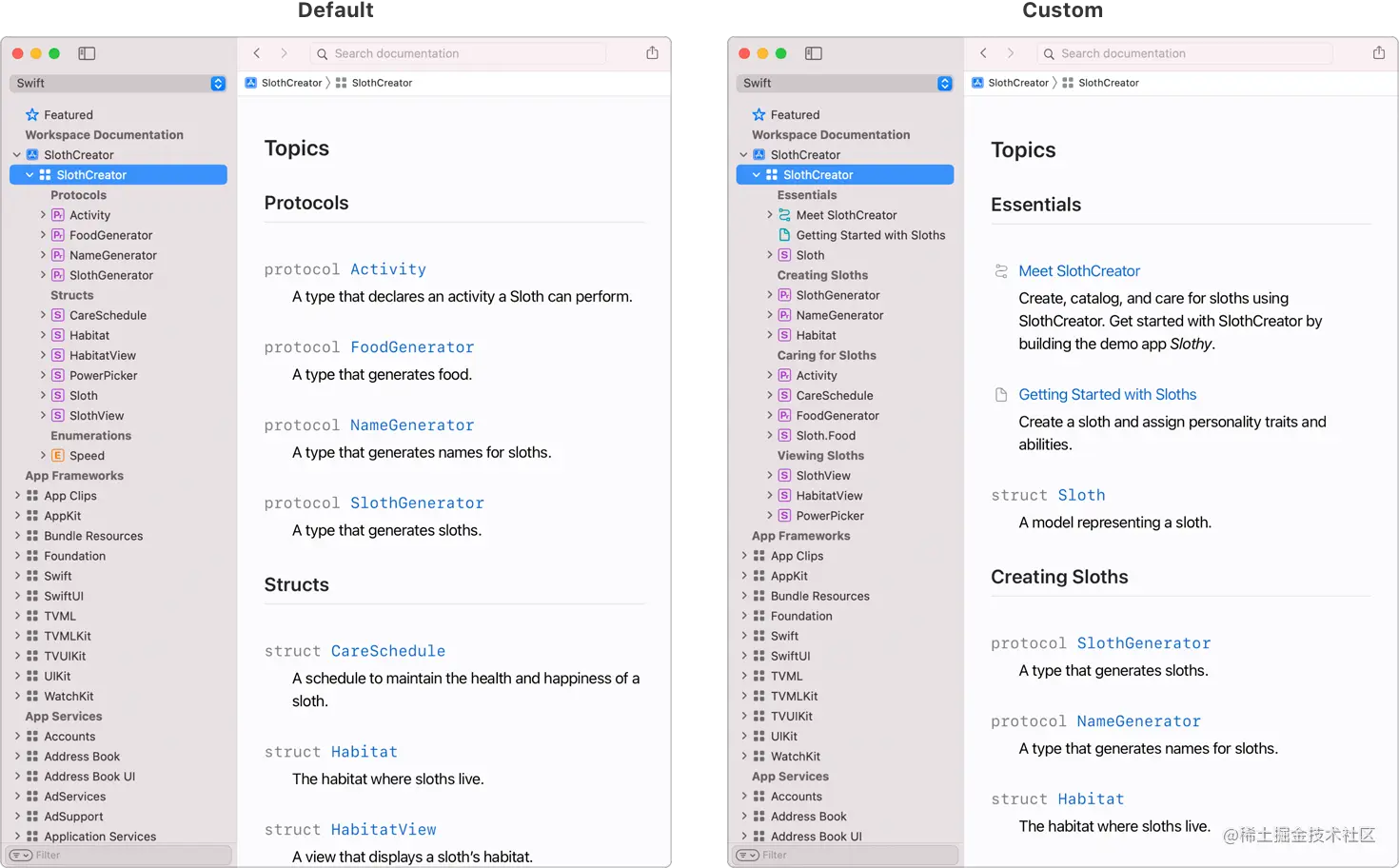Click the share icon in Custom window
The image size is (1399, 868).
point(1379,52)
